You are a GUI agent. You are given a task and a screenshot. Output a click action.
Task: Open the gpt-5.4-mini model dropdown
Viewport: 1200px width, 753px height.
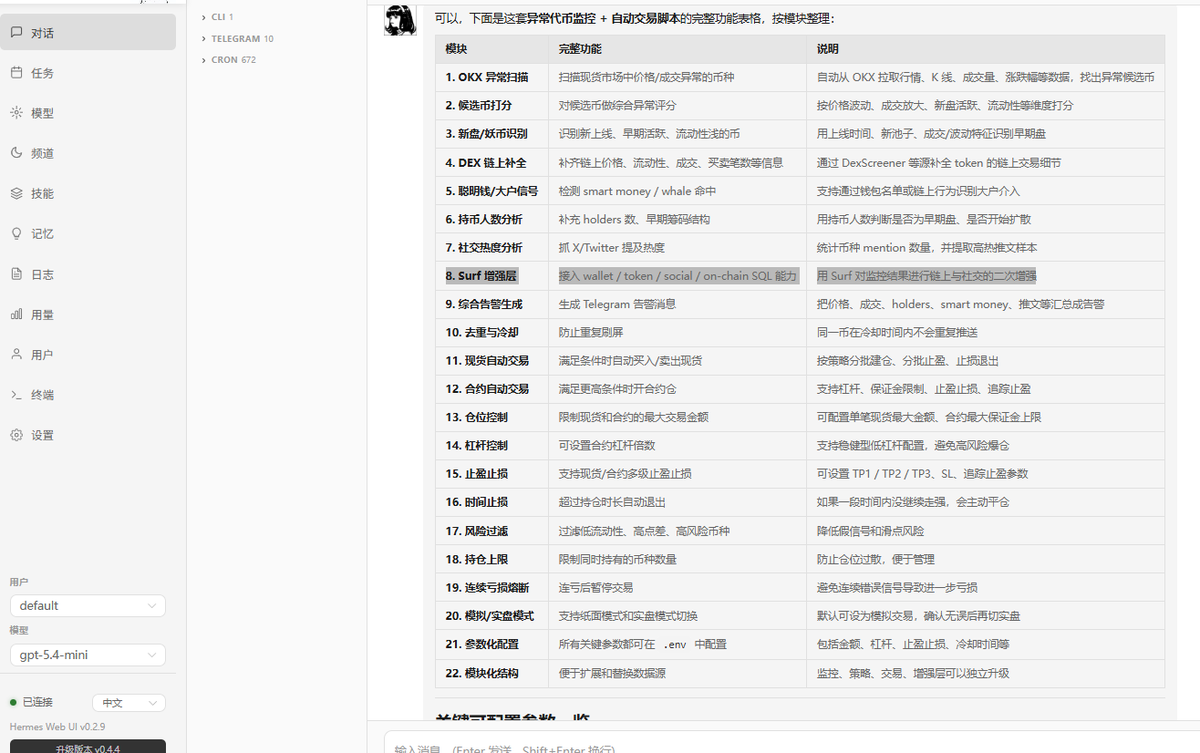(x=87, y=655)
